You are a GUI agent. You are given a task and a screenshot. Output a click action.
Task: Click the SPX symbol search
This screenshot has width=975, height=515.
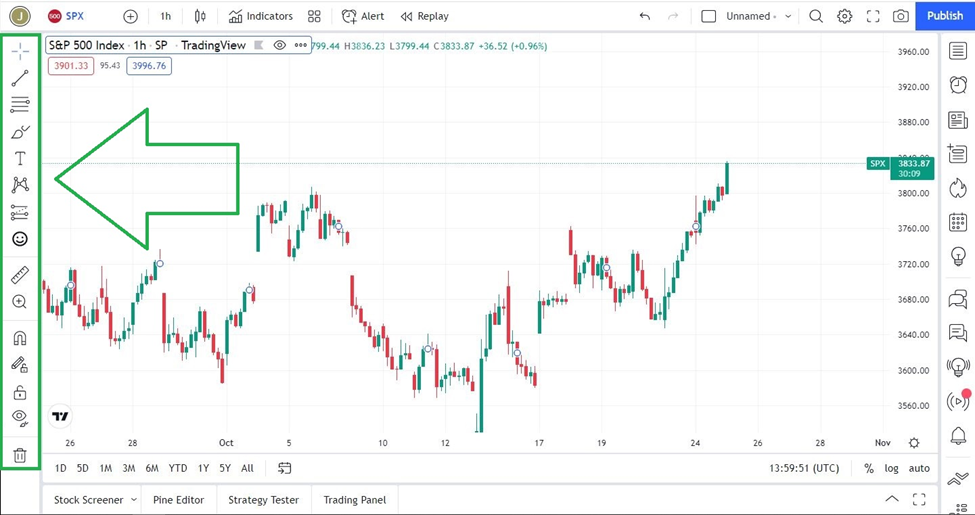coord(67,16)
